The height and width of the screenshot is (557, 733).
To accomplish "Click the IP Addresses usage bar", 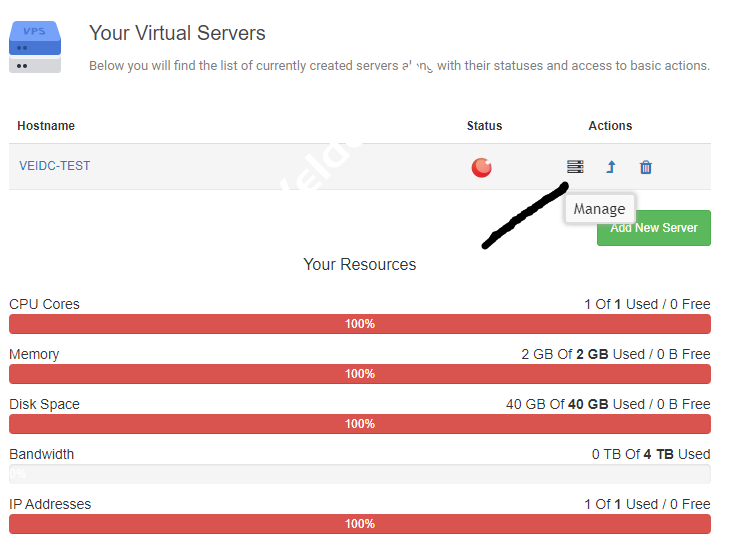I will pos(360,524).
